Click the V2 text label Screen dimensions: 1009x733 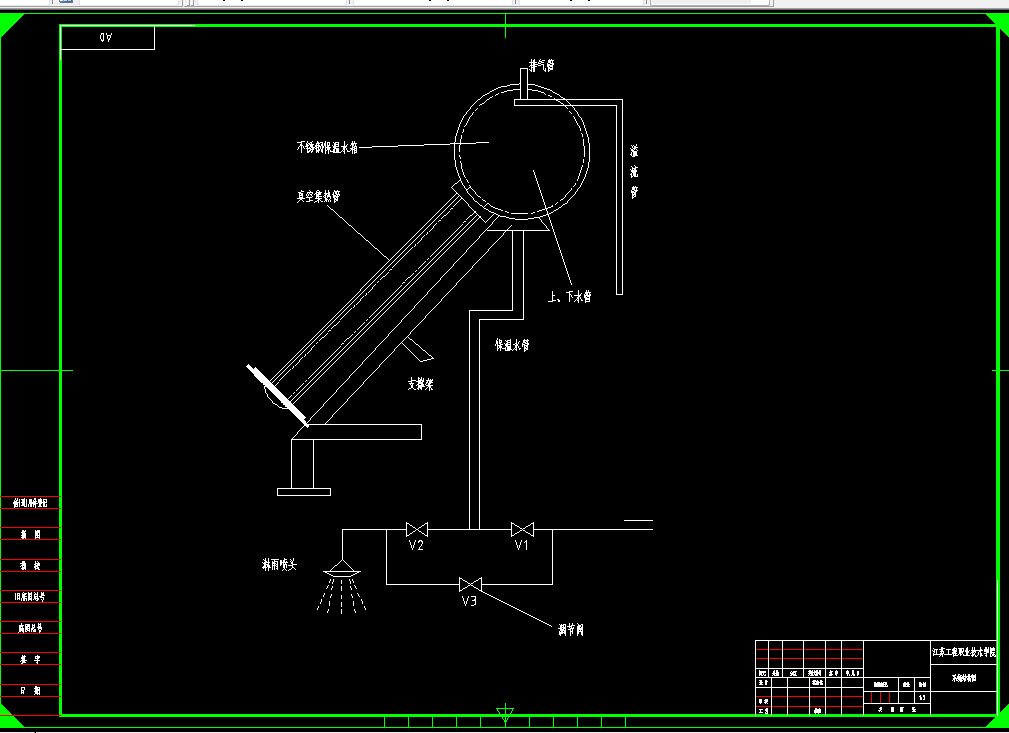[x=416, y=546]
